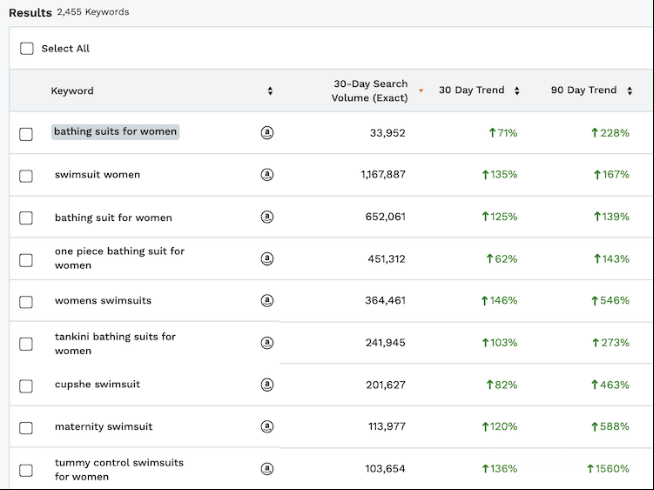
Task: Click Amazon icon in bathing suit for women row
Action: click(x=267, y=217)
